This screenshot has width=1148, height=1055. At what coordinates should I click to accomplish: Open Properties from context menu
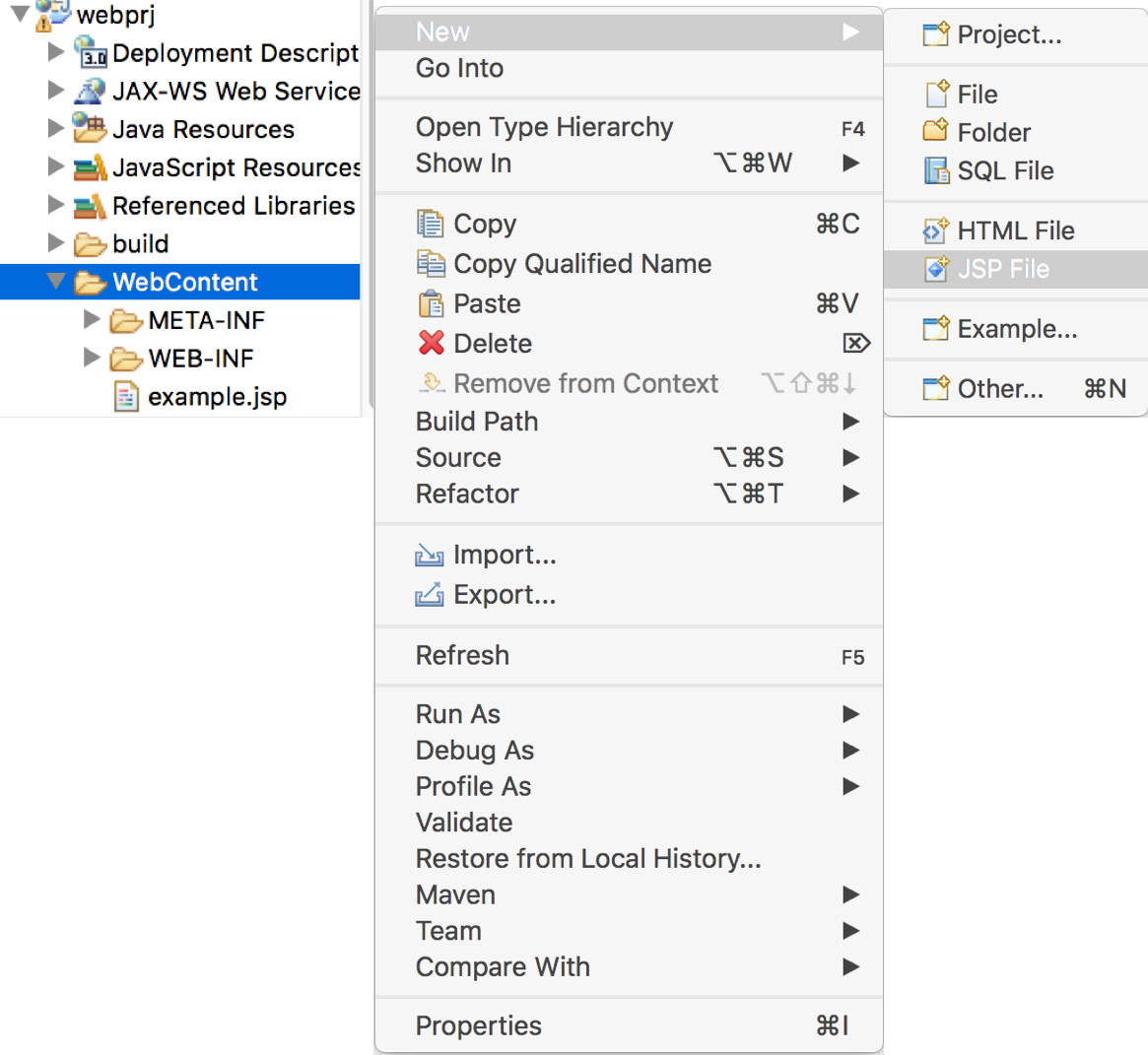(x=629, y=1025)
